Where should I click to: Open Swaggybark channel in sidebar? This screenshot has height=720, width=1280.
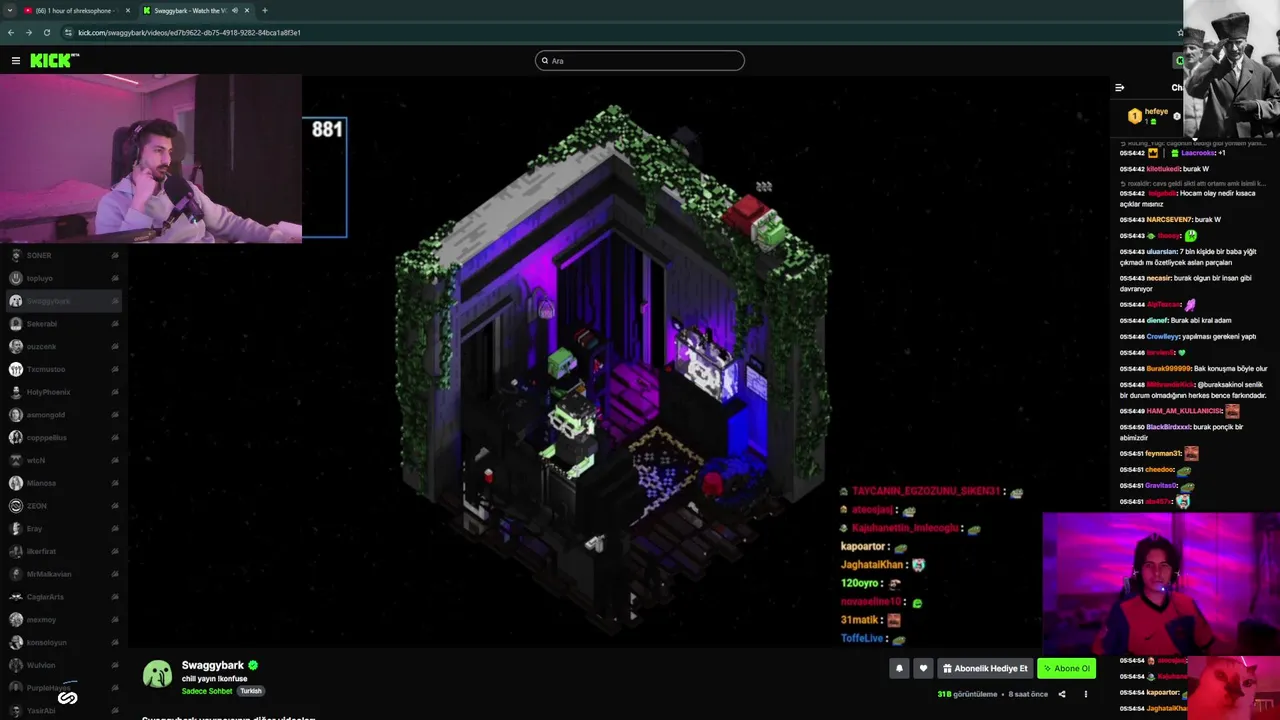click(x=62, y=301)
